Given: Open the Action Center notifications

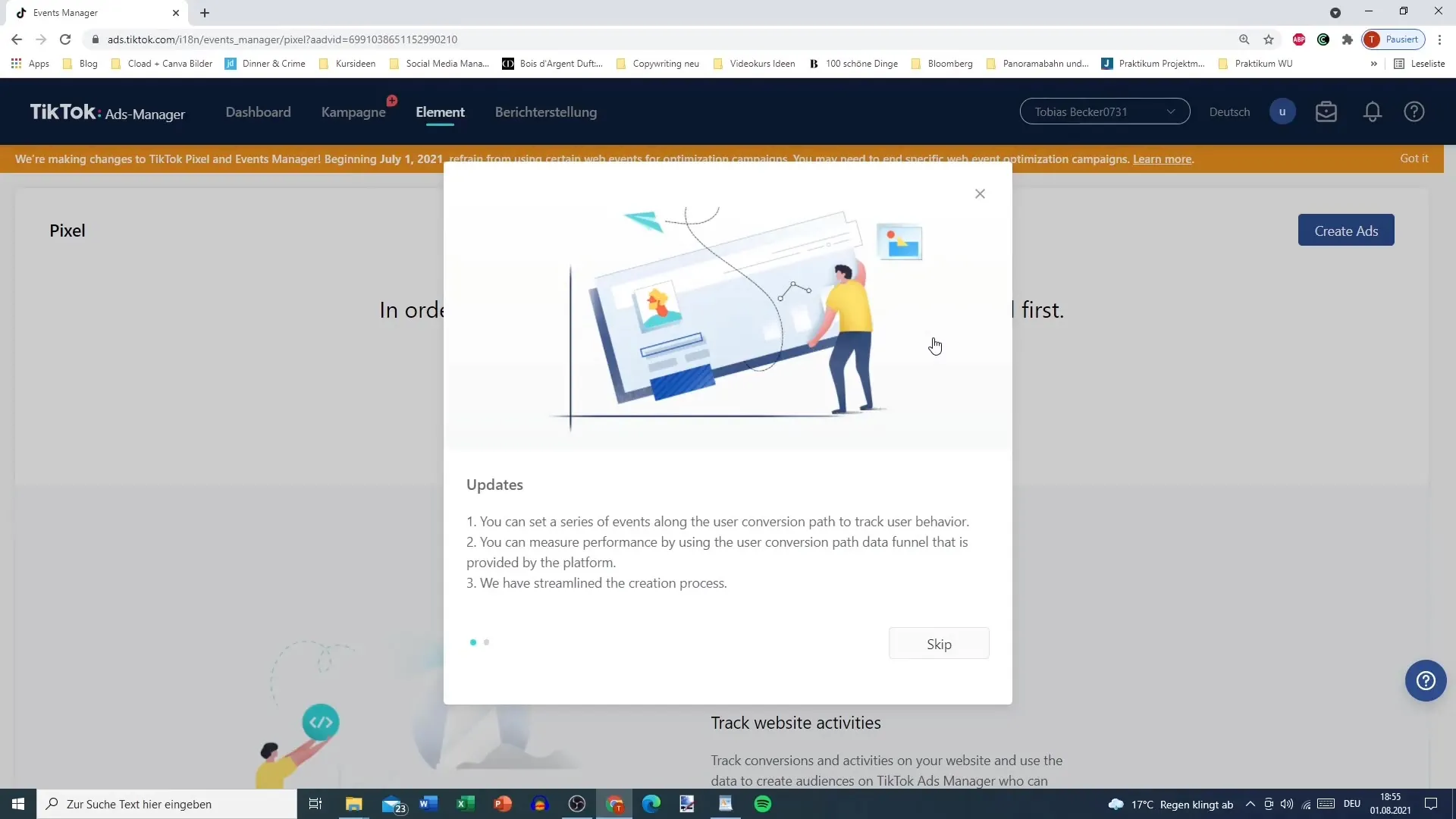Looking at the screenshot, I should point(1431,804).
